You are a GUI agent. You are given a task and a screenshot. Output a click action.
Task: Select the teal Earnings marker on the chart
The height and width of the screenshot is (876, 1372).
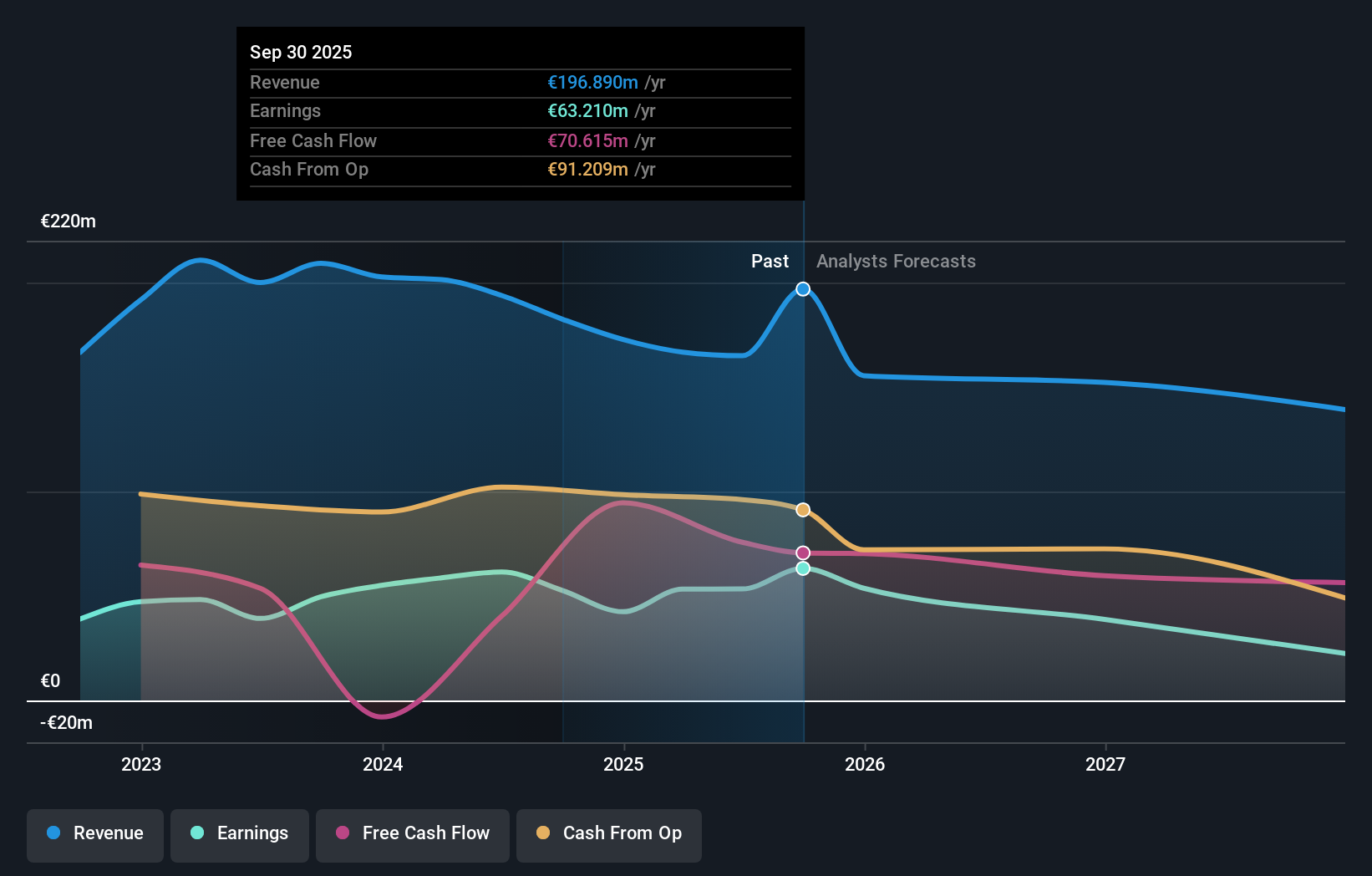pos(802,569)
